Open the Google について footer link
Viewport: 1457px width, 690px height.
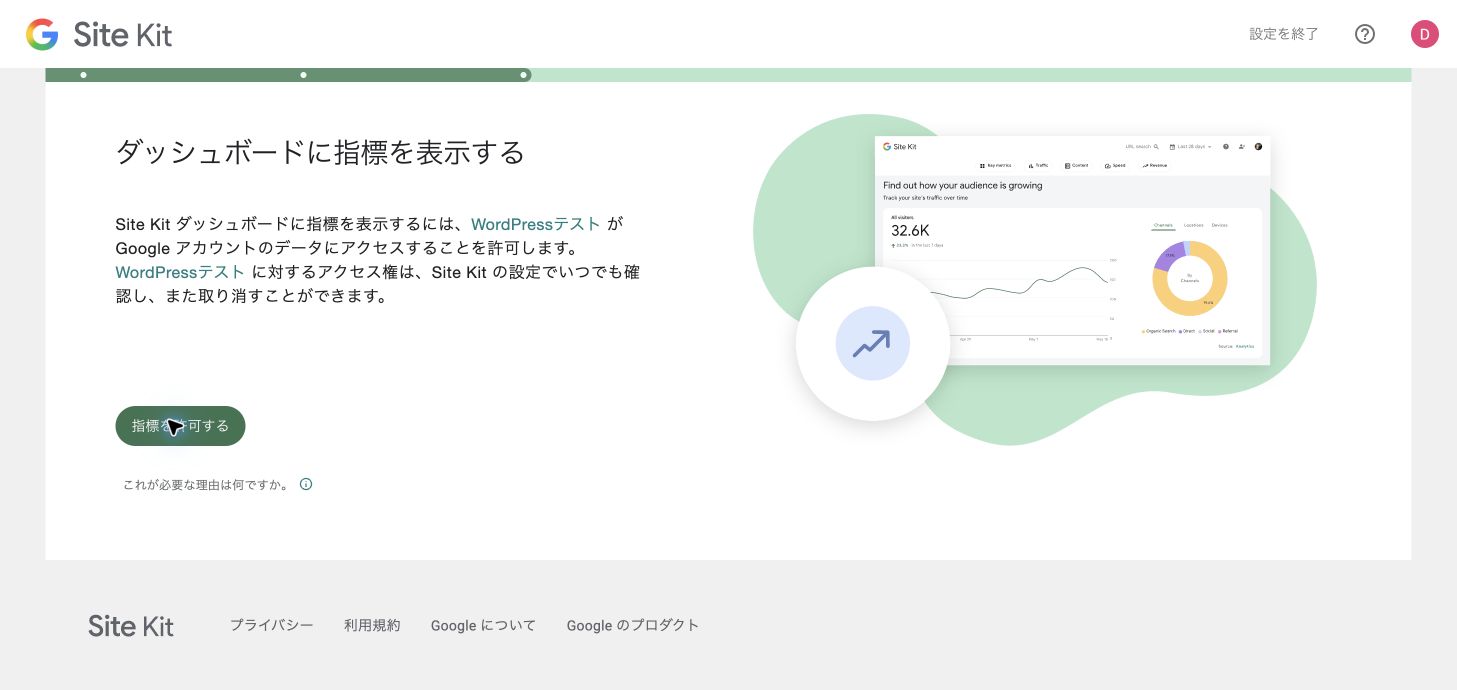pos(483,625)
